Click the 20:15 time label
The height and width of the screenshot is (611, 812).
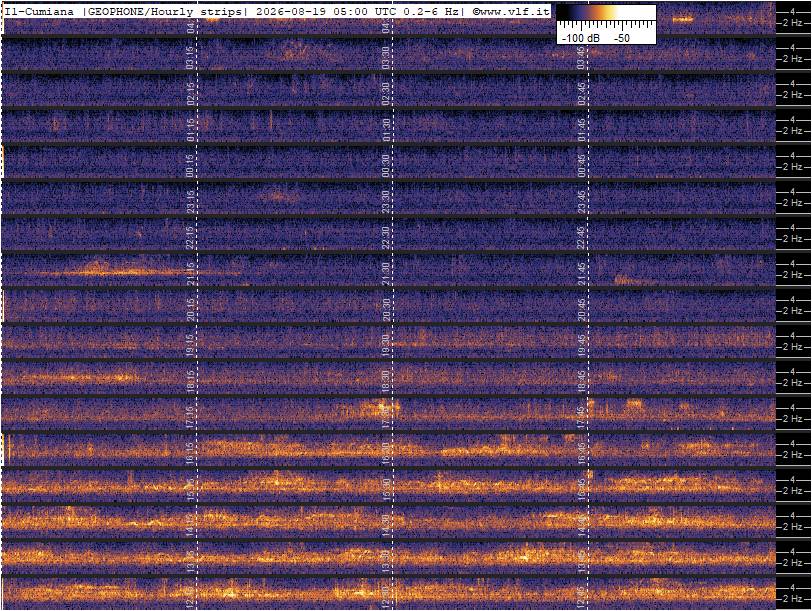[190, 310]
